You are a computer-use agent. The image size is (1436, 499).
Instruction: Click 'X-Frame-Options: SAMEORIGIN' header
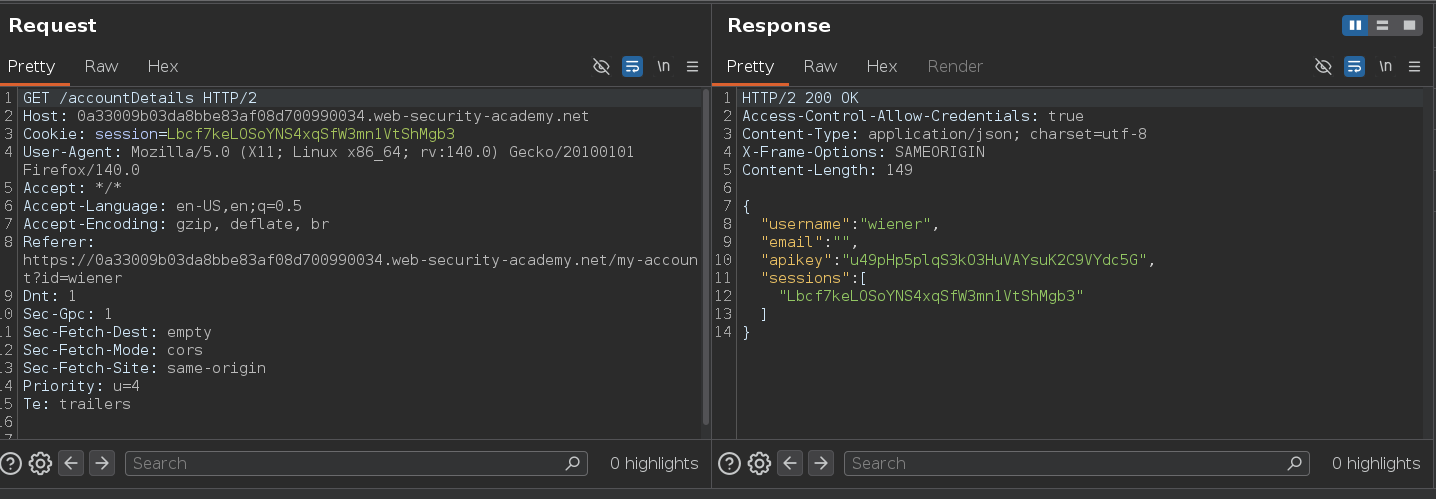(x=863, y=152)
